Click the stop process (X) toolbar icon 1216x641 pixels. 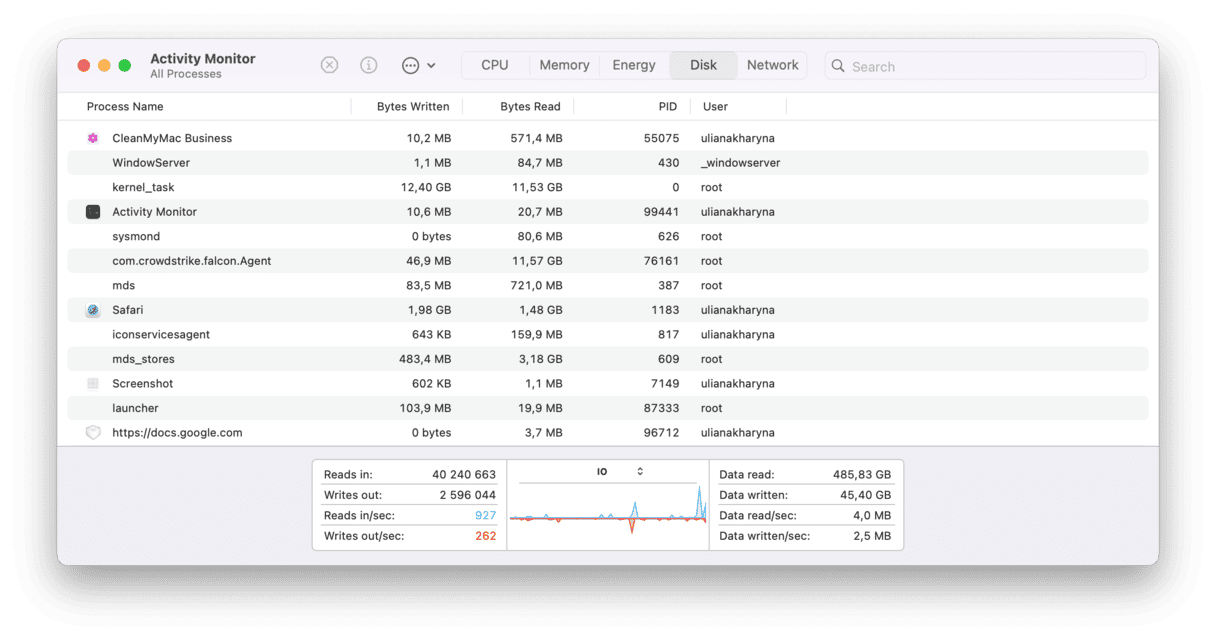pos(329,65)
